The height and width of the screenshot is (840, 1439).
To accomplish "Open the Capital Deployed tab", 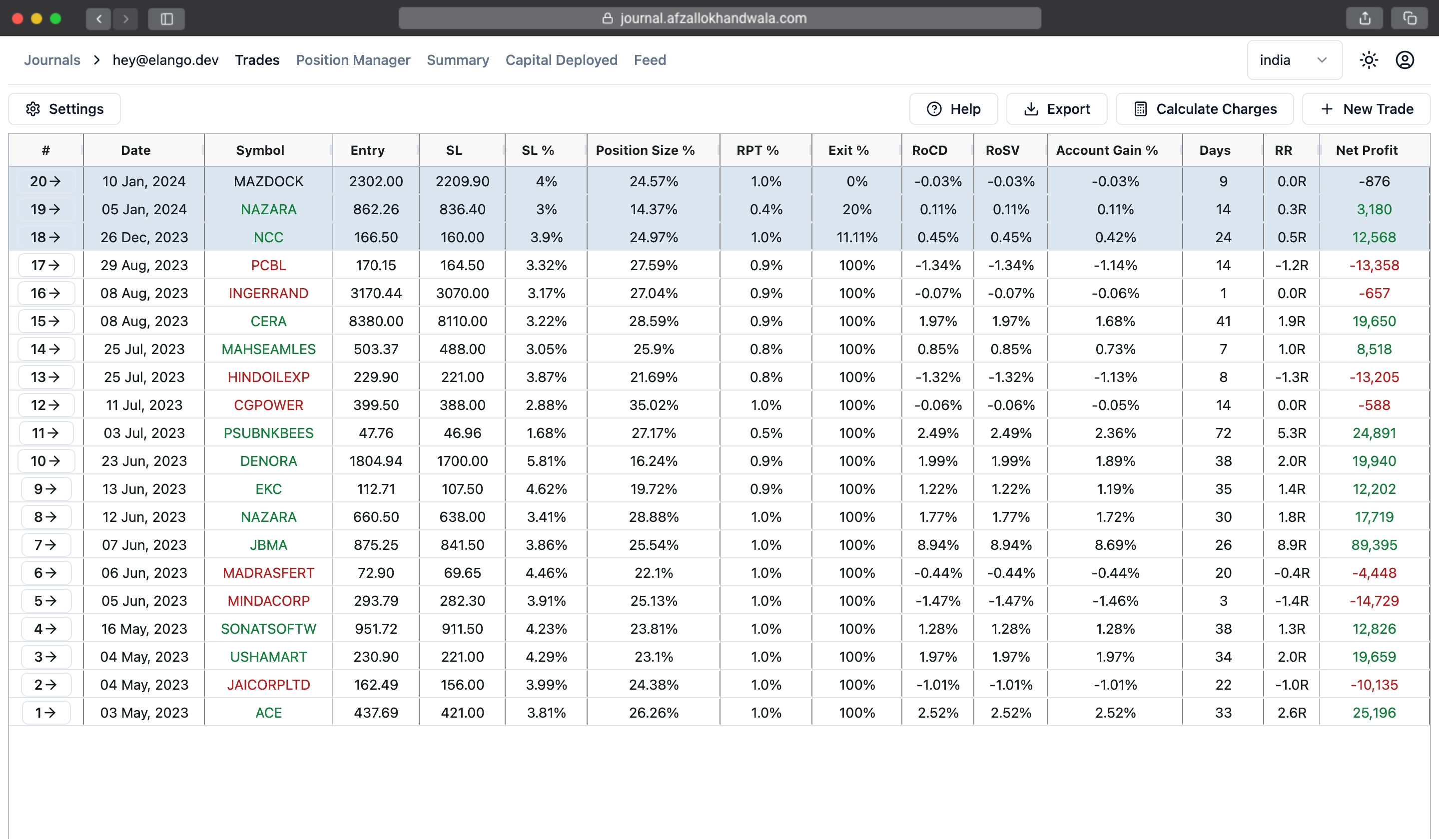I will [561, 60].
